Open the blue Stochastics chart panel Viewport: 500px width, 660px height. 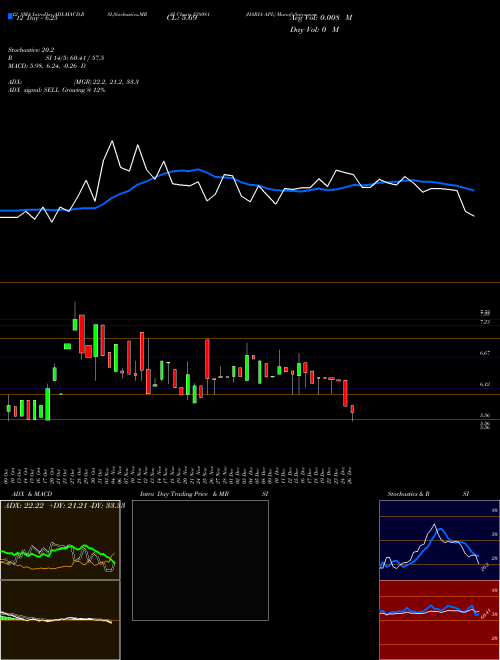tap(439, 540)
